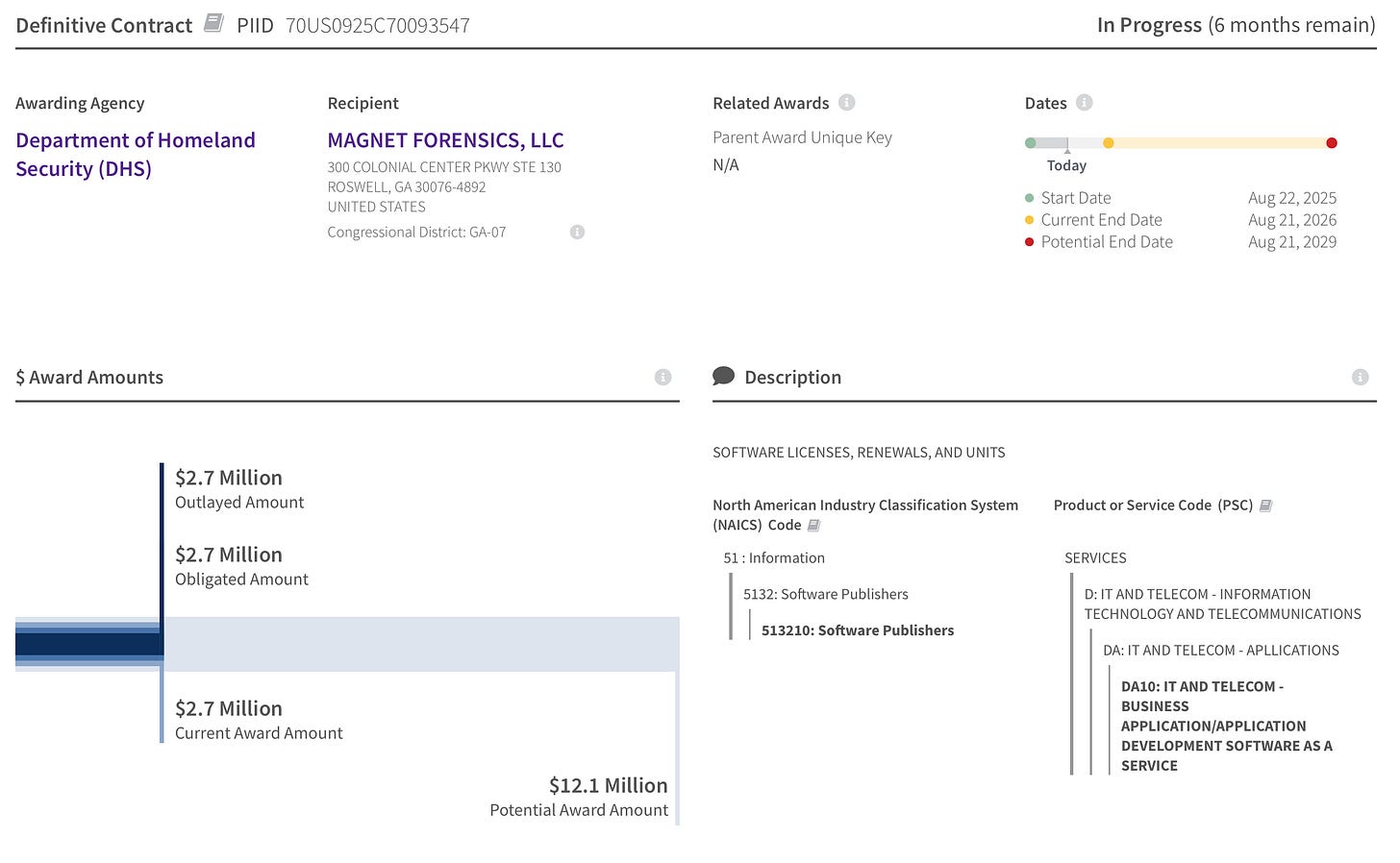Open info icon next to Related Awards
Viewport: 1400px width, 863px height.
[846, 102]
